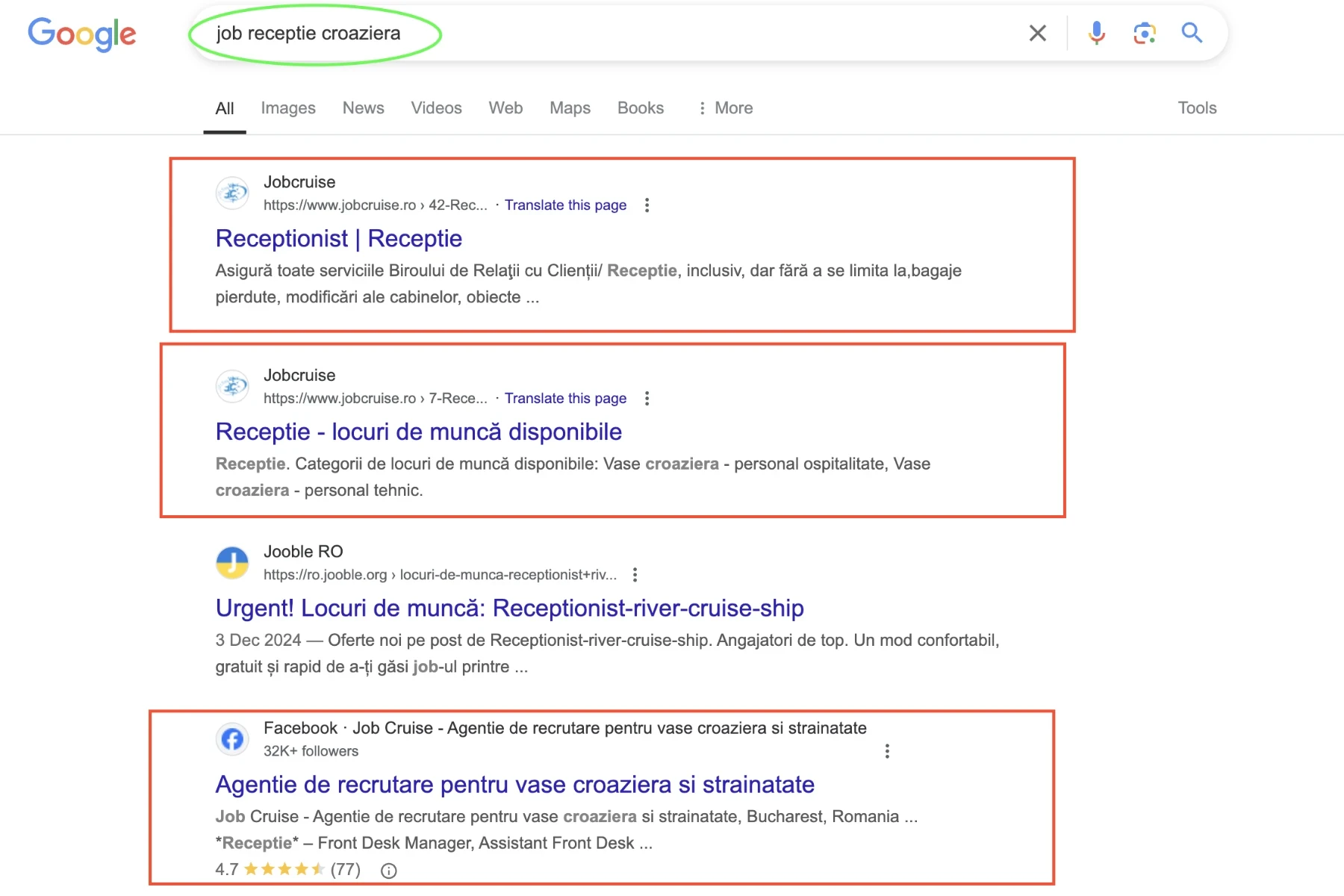
Task: Switch to the News tab
Action: 363,108
